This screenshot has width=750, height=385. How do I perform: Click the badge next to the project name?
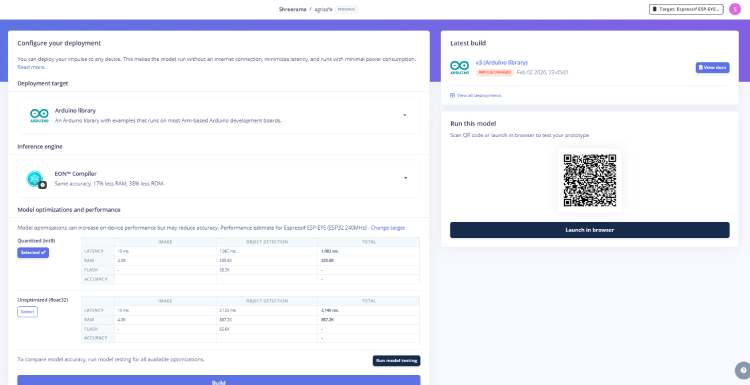click(346, 10)
